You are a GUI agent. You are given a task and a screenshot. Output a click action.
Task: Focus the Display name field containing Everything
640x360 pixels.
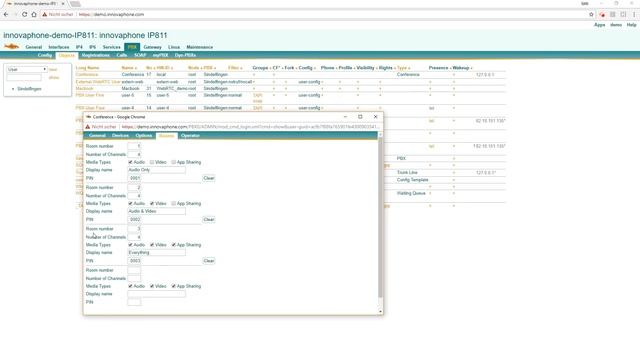coord(156,253)
